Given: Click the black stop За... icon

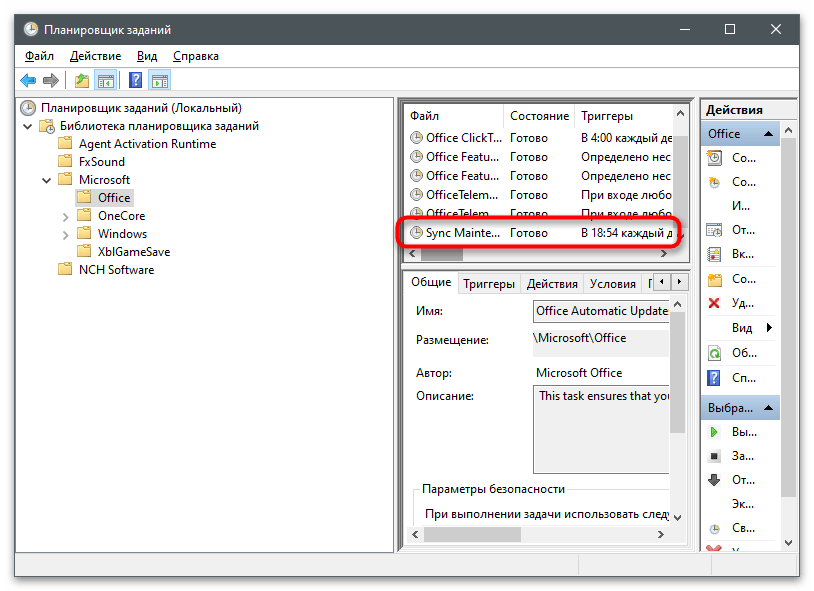Looking at the screenshot, I should click(x=714, y=456).
